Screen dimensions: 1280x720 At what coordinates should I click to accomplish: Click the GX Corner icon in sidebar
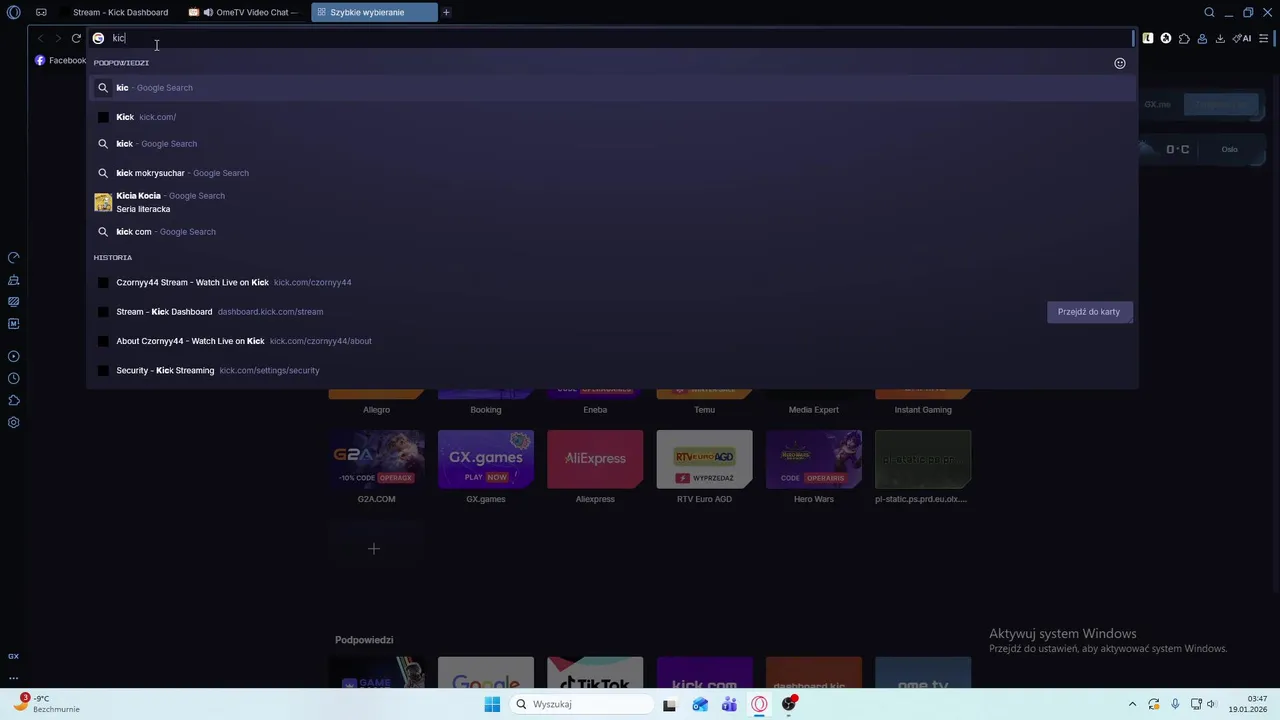tap(14, 656)
